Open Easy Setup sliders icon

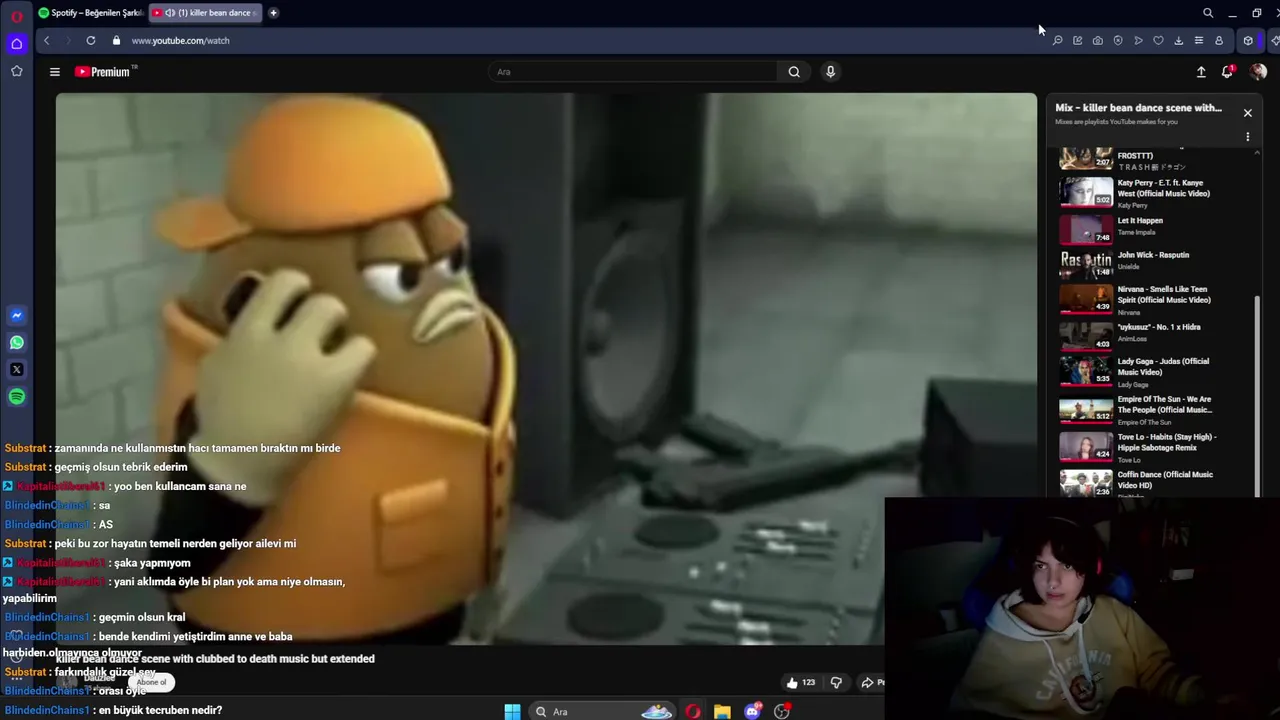(1198, 41)
